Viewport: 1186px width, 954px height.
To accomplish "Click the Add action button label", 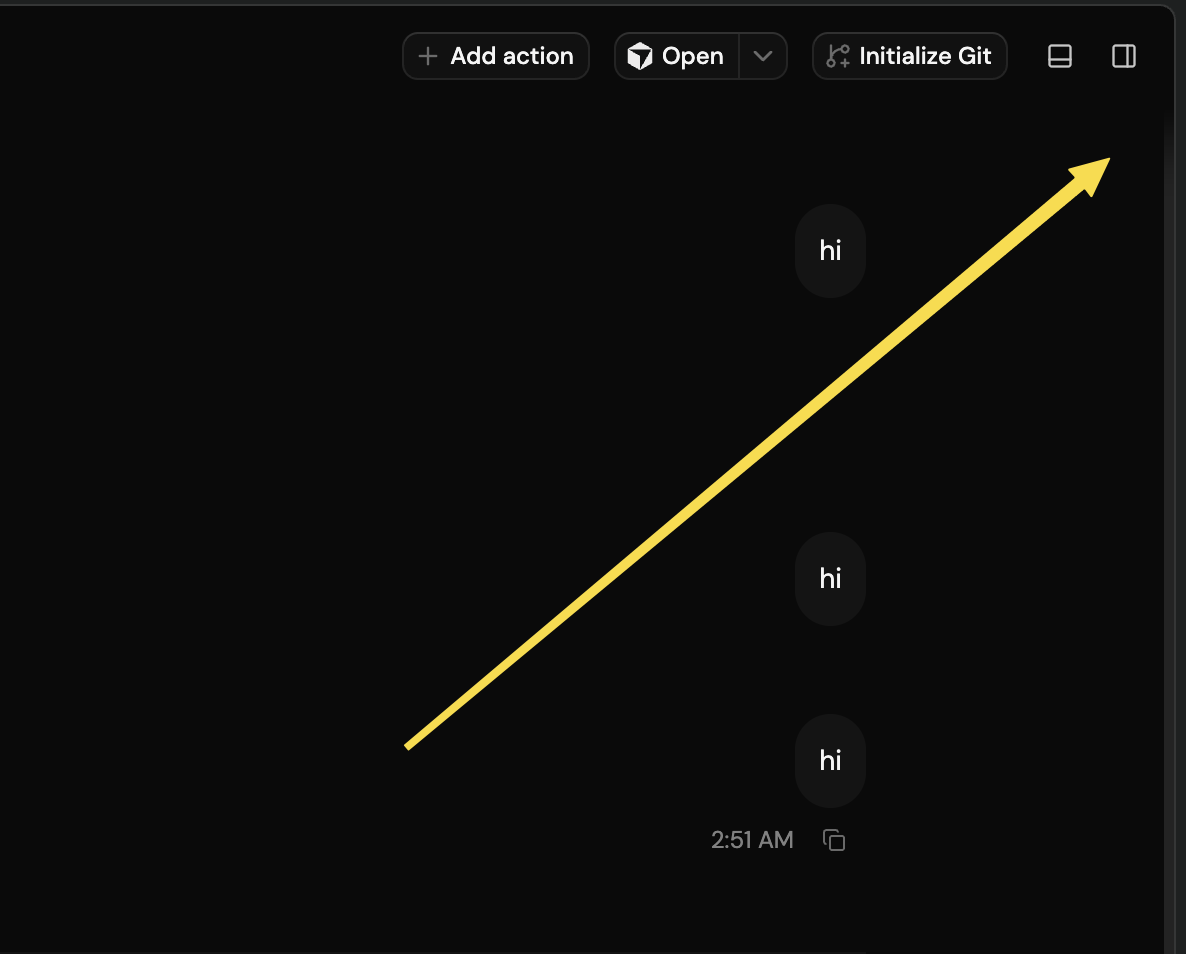I will coord(512,56).
